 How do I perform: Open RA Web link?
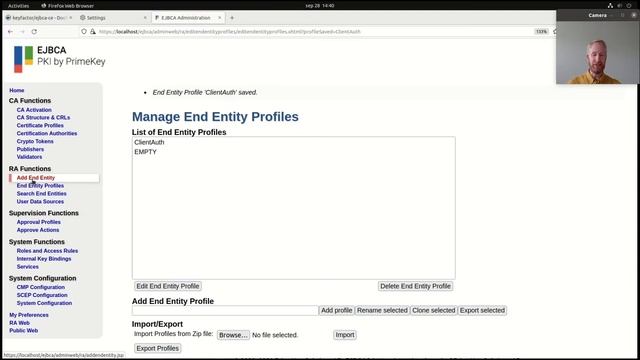pos(19,323)
